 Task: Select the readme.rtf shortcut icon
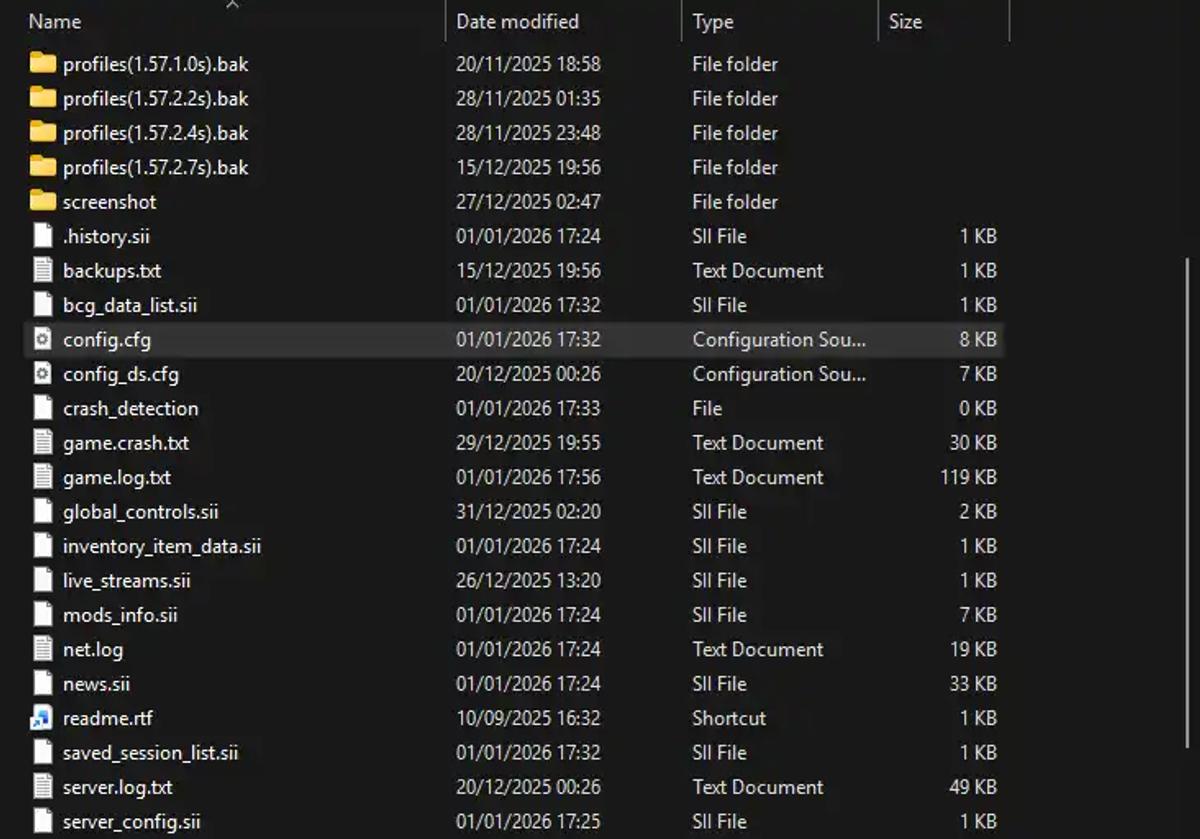(x=42, y=718)
